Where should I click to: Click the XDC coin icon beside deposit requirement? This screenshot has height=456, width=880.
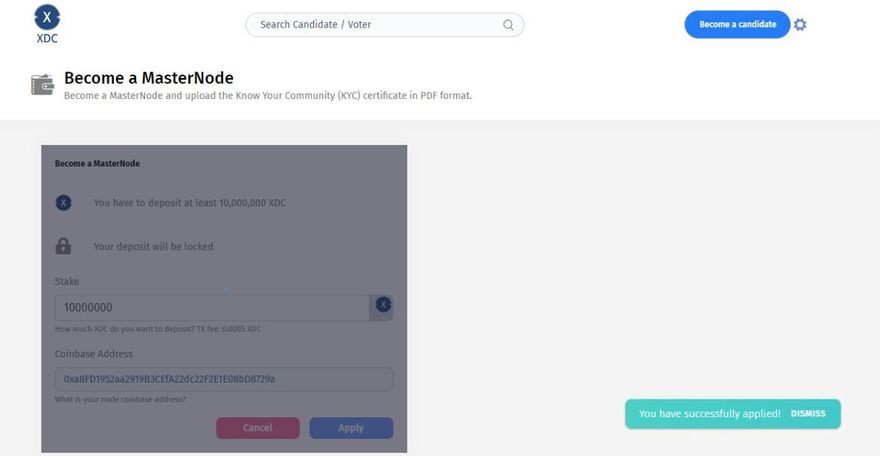[63, 203]
